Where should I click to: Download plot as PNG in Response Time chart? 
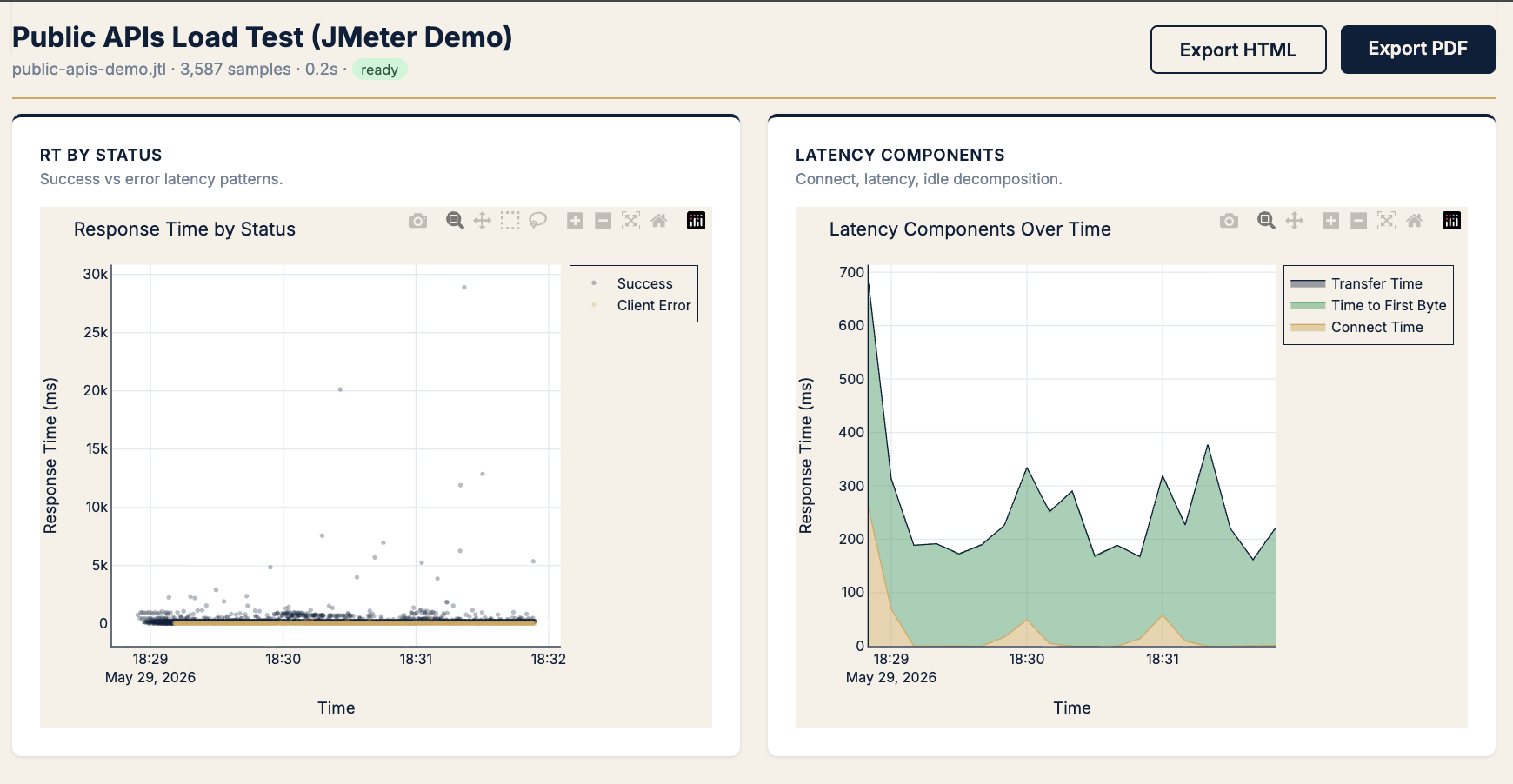point(418,221)
